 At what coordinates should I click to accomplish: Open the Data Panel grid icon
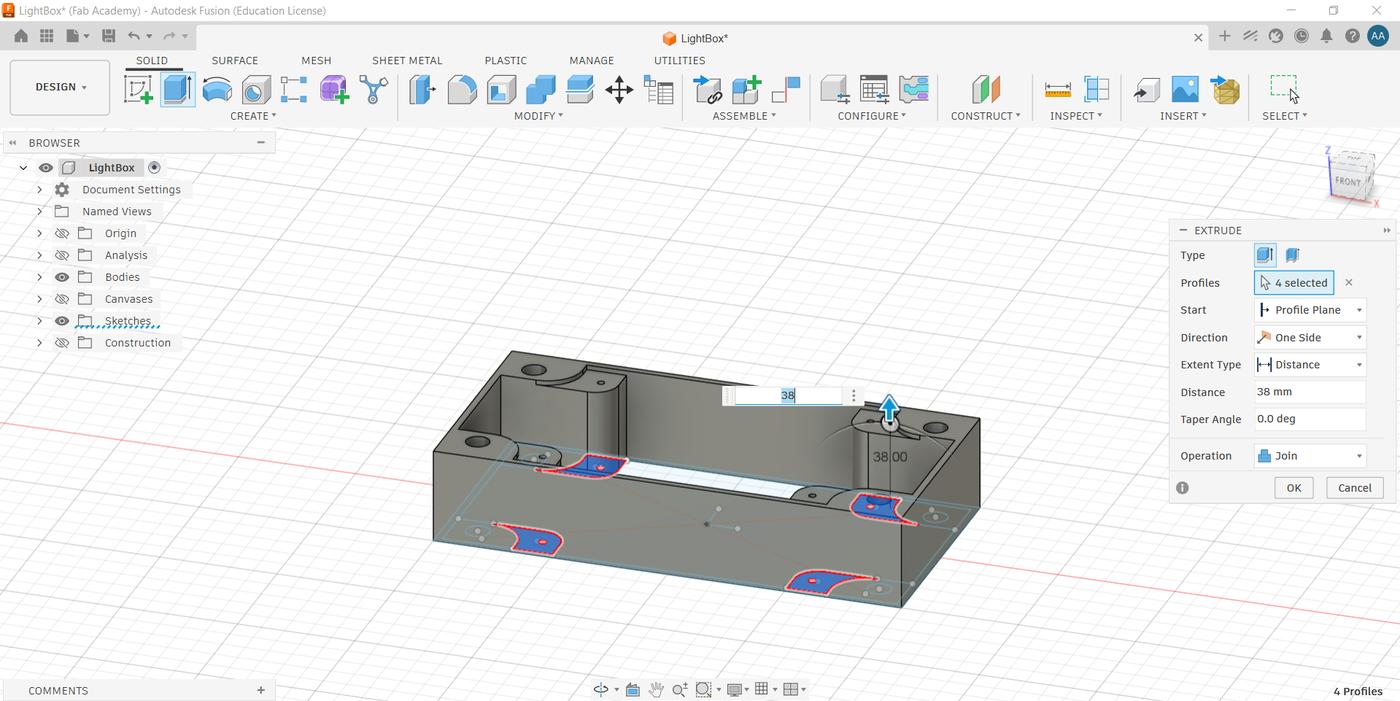pos(46,36)
